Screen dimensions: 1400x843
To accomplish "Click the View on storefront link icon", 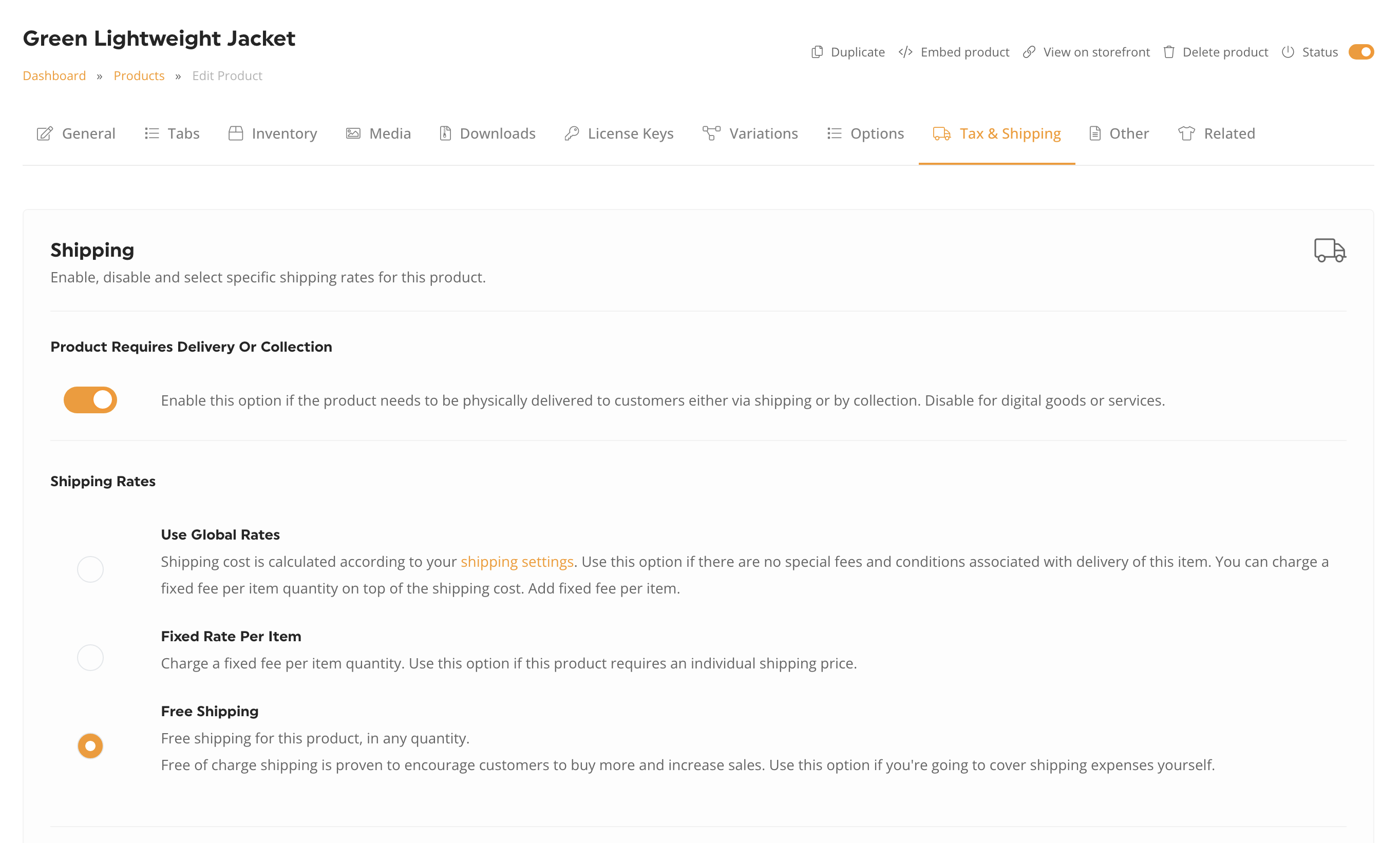I will 1029,52.
